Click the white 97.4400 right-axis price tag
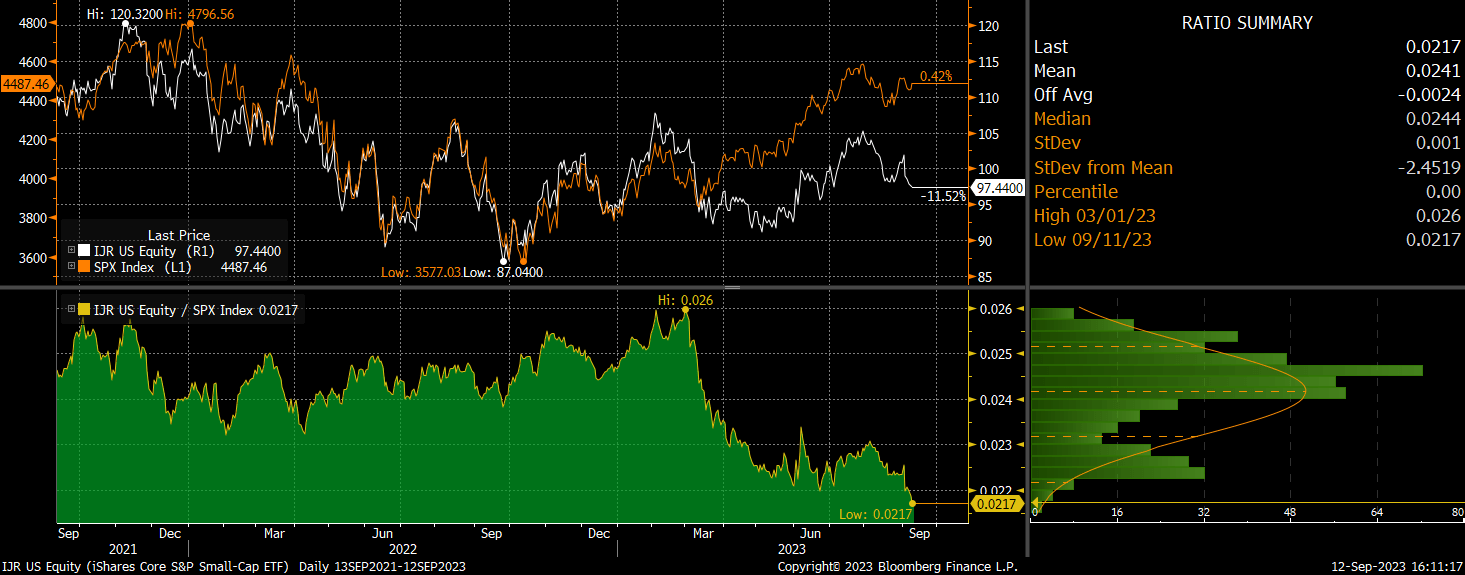 (999, 187)
